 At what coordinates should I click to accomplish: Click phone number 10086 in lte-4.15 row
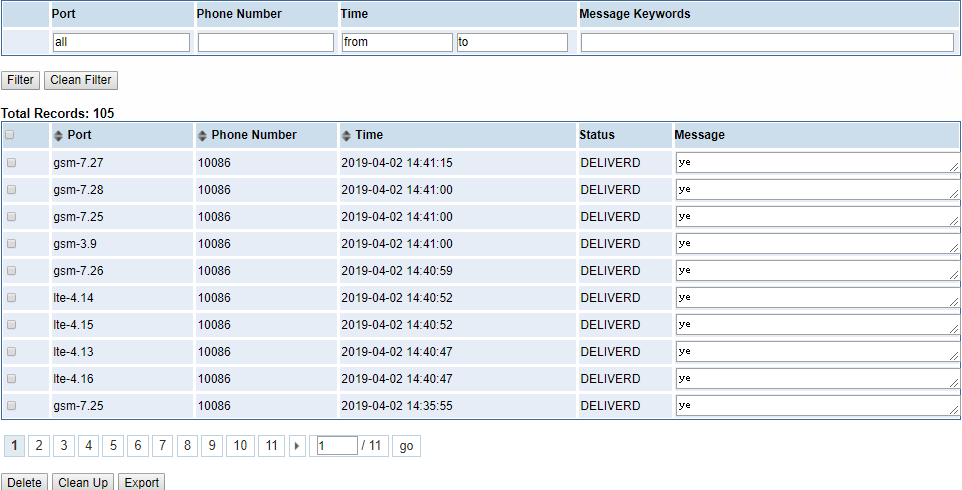pyautogui.click(x=214, y=325)
